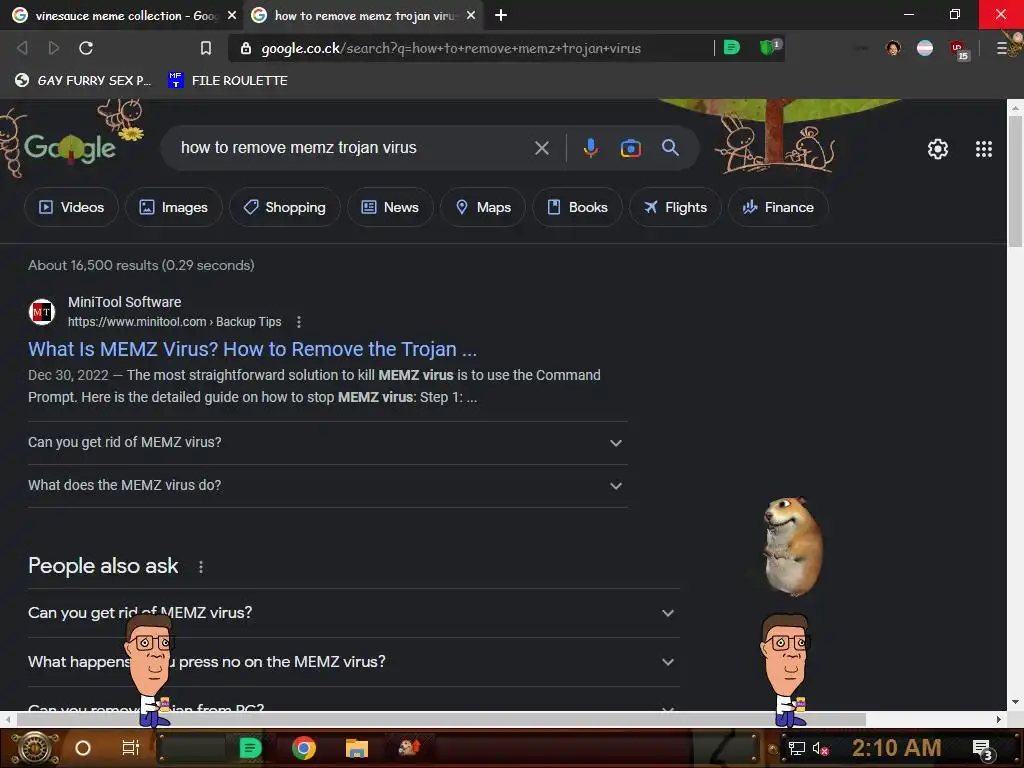Click the vertical page scrollbar

pyautogui.click(x=1015, y=183)
